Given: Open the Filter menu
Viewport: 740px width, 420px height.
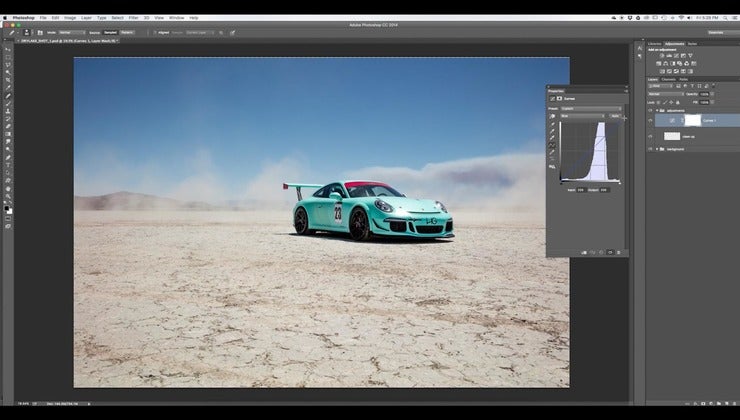Looking at the screenshot, I should (134, 18).
